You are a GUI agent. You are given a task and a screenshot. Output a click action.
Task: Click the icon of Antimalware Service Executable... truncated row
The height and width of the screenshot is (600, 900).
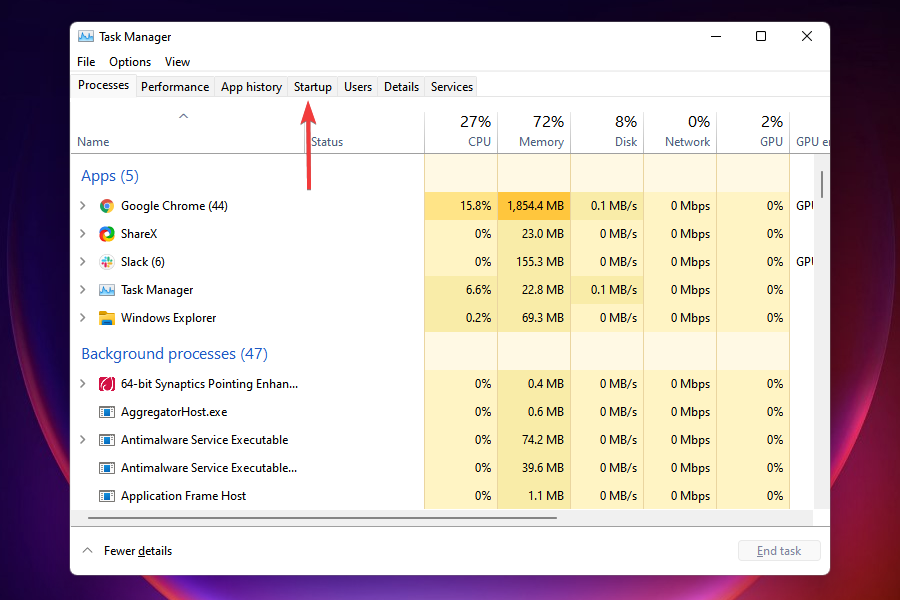tap(107, 468)
